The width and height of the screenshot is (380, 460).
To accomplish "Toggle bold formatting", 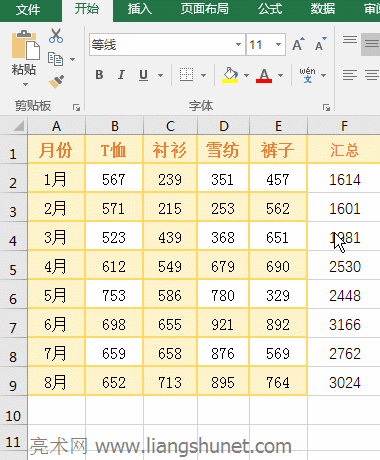I will [x=99, y=75].
